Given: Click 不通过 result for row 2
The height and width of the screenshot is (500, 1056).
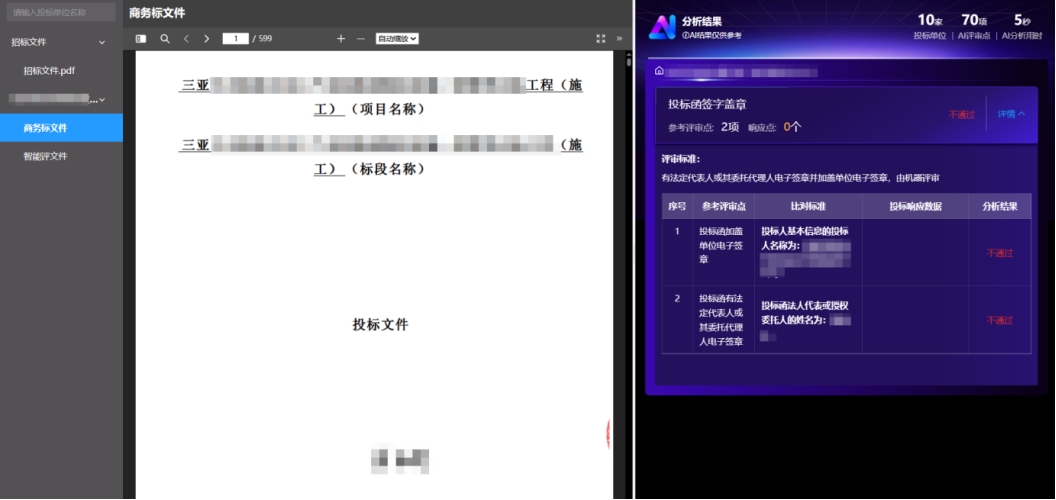Looking at the screenshot, I should tap(1000, 321).
